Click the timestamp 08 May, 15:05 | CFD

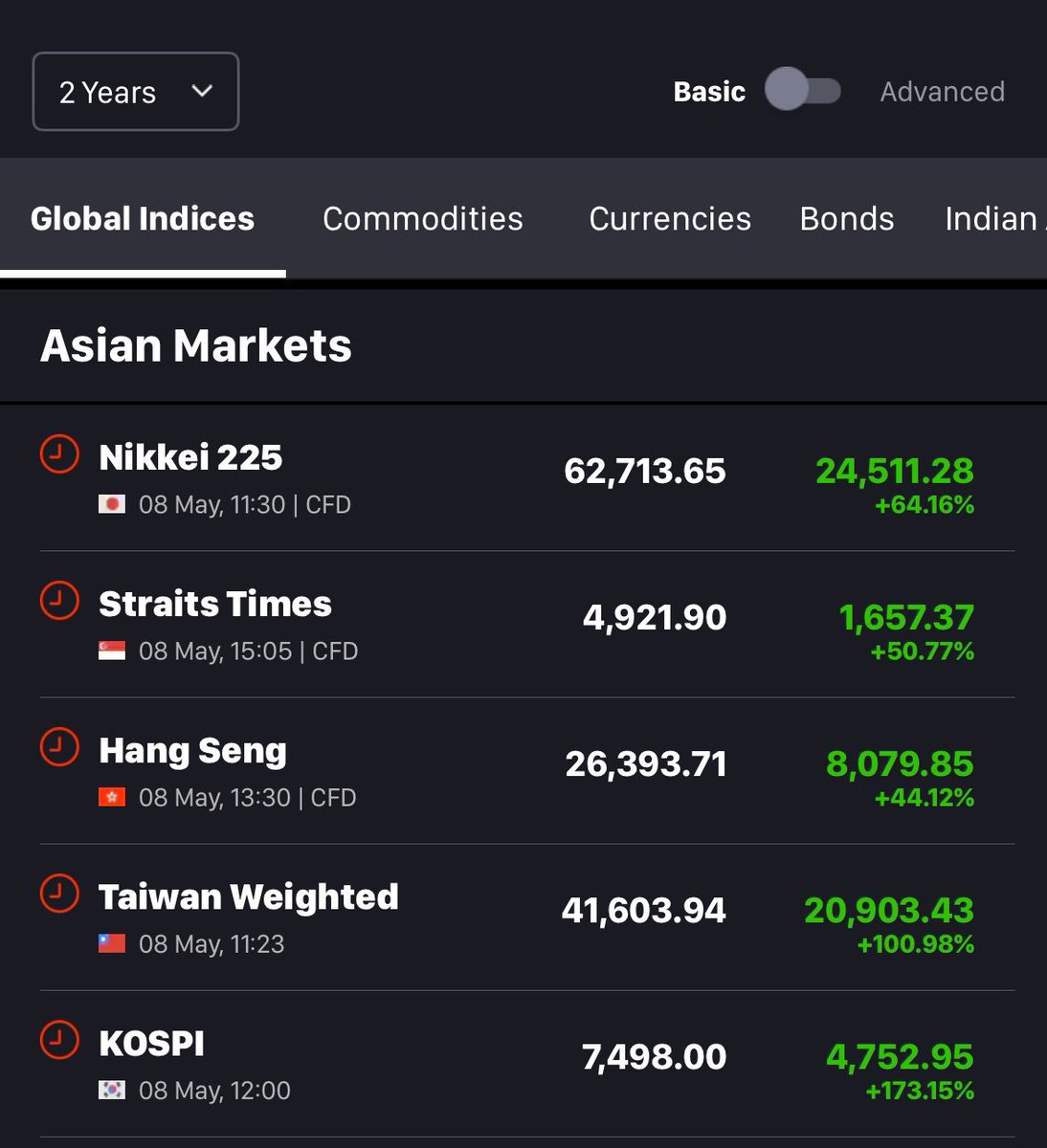coord(249,651)
